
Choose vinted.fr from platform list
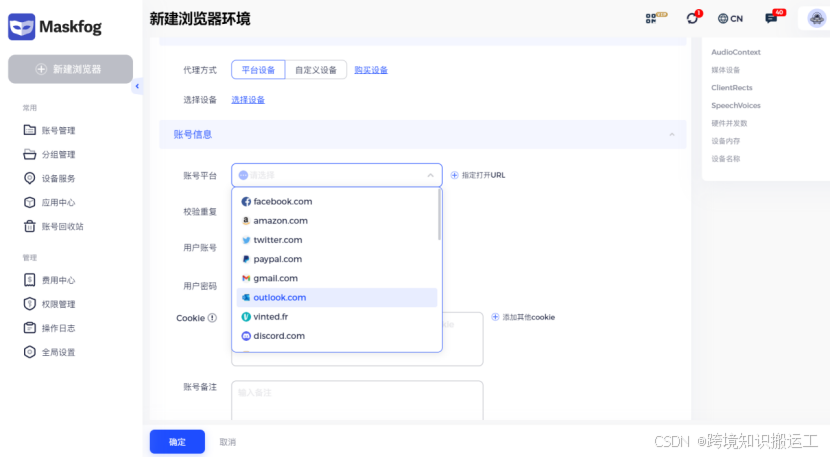tap(337, 317)
